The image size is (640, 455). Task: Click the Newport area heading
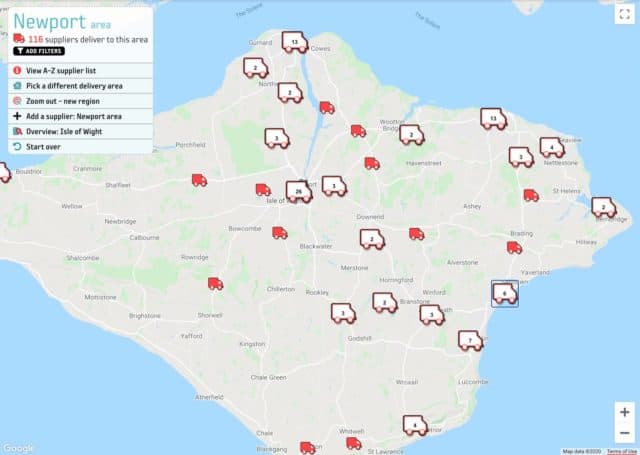(62, 22)
